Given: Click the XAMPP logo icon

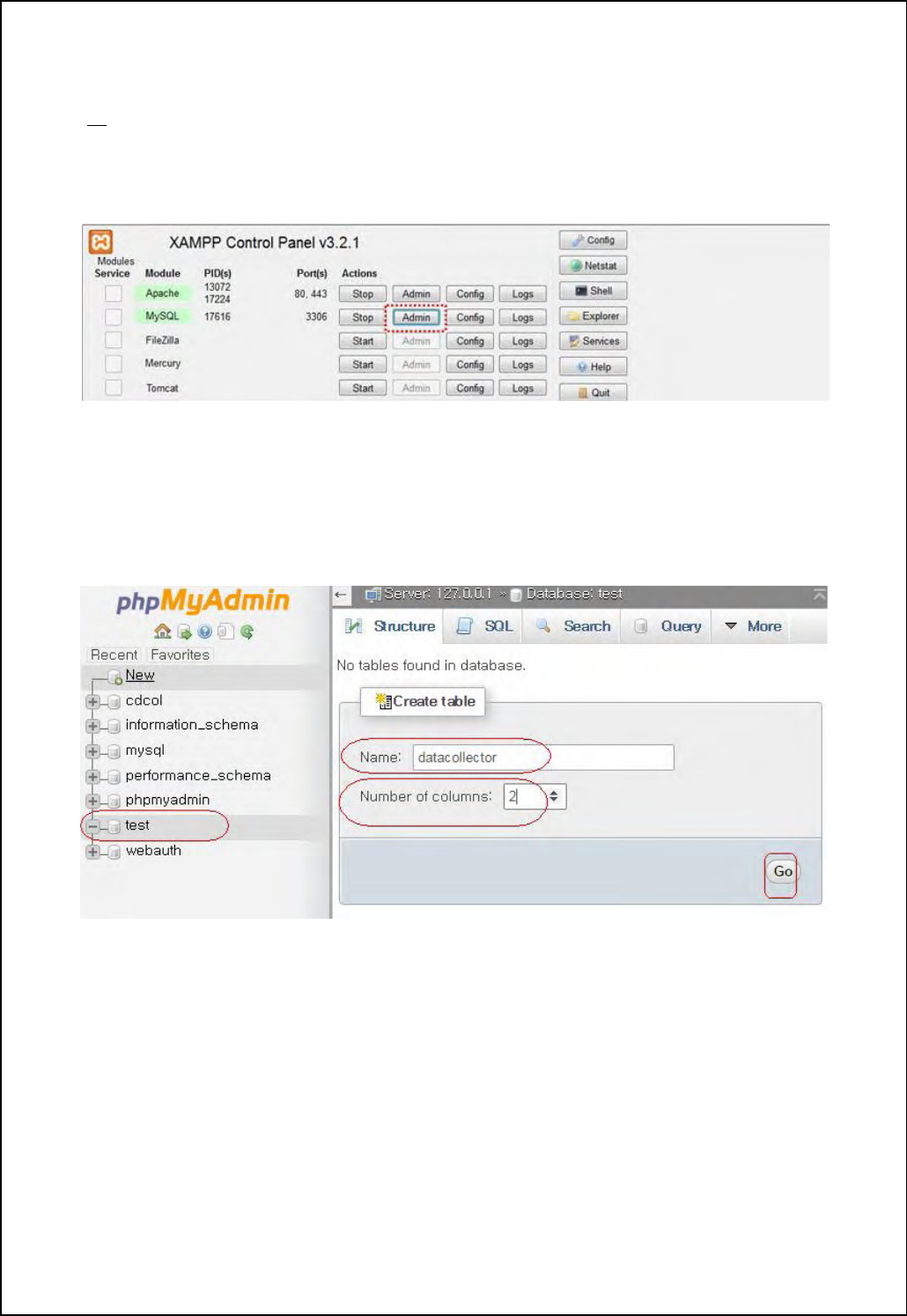Looking at the screenshot, I should pos(101,242).
